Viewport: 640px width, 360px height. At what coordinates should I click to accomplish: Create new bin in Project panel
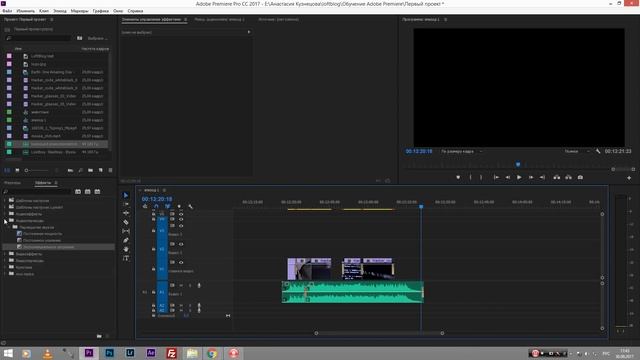[91, 170]
